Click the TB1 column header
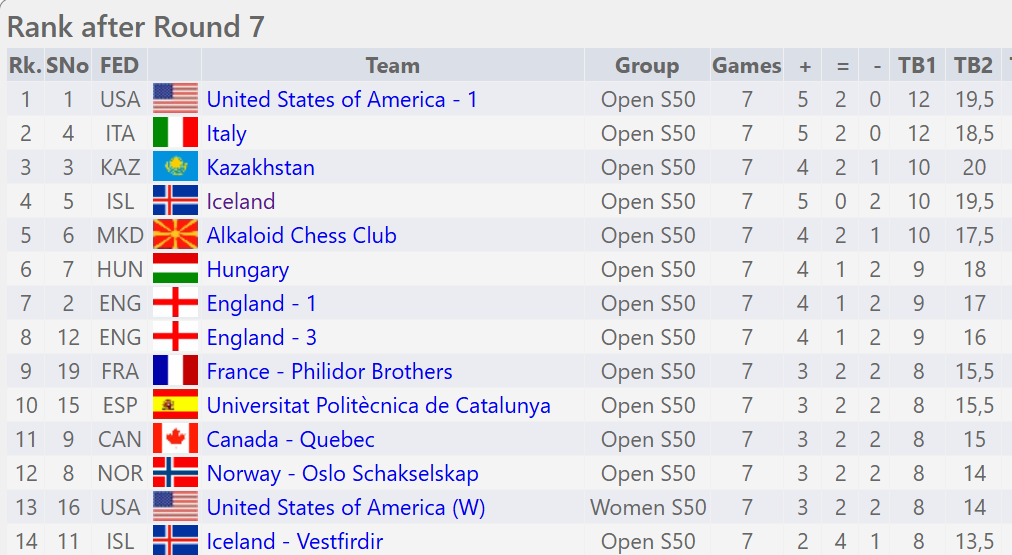The width and height of the screenshot is (1012, 555). coord(917,66)
